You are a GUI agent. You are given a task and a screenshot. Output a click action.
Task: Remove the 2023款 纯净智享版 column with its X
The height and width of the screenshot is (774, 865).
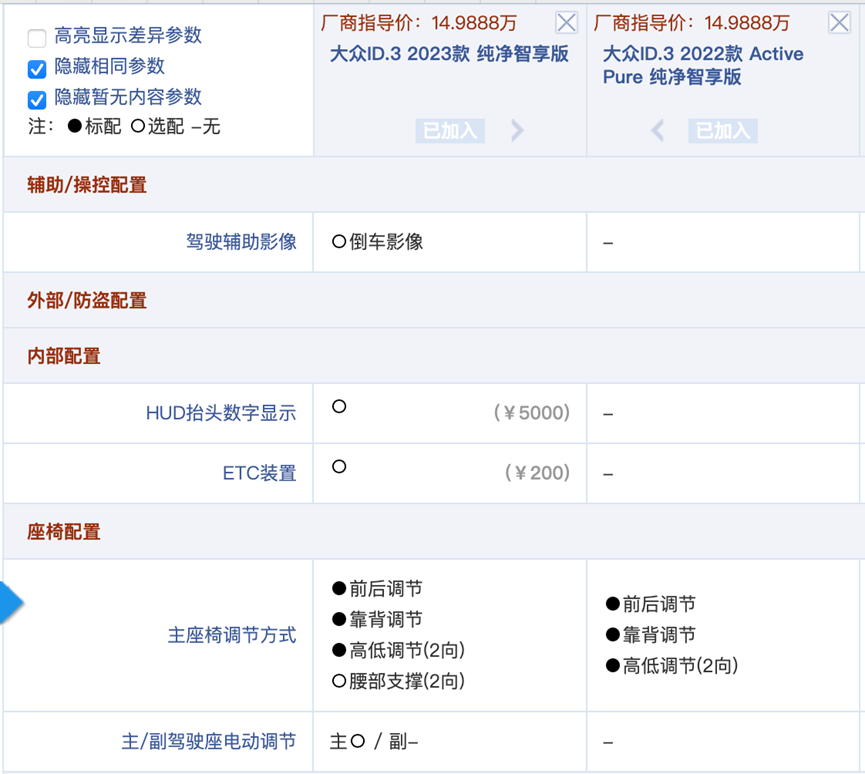(566, 23)
